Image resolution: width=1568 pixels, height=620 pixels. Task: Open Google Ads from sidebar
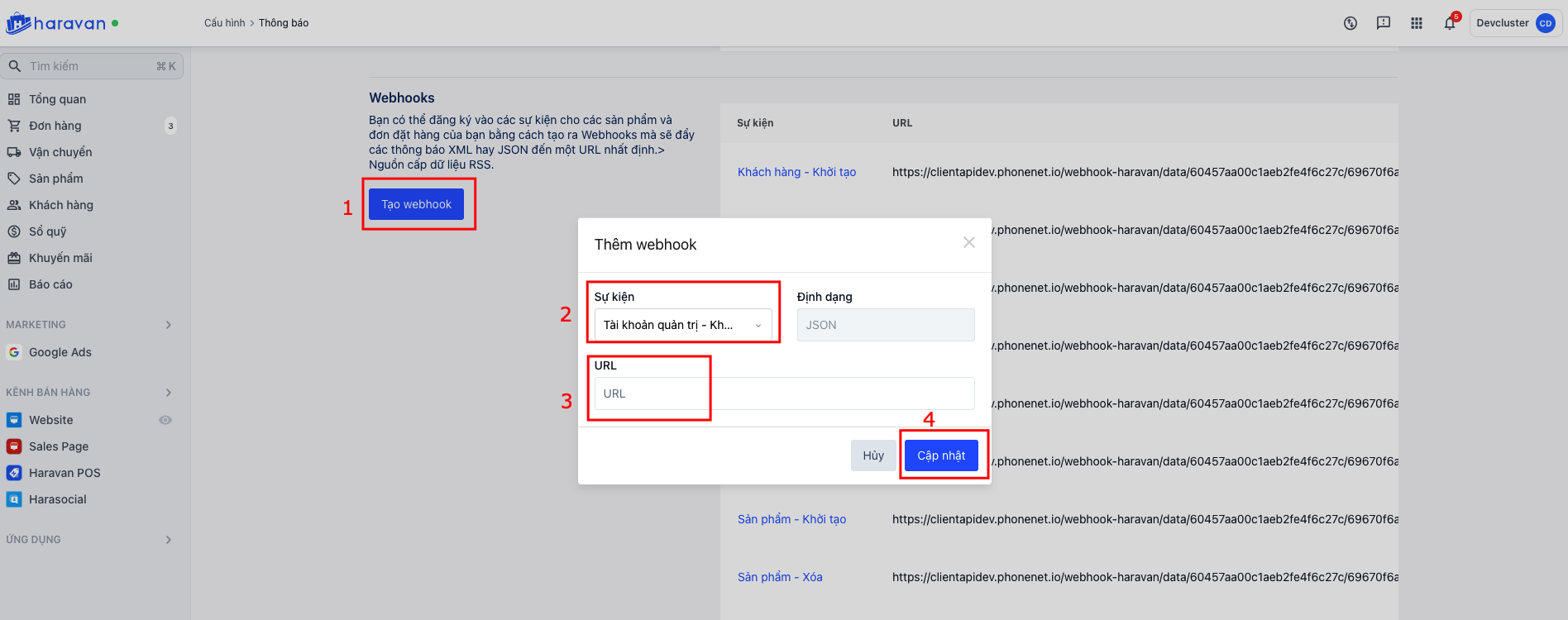(60, 352)
